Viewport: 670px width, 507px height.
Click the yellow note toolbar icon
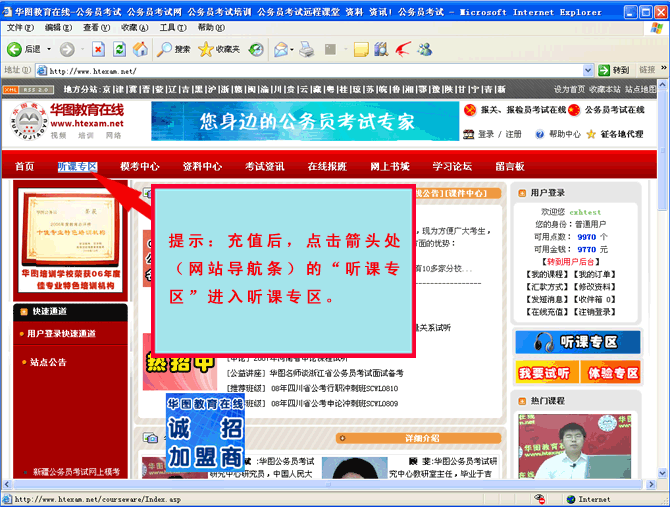(361, 50)
